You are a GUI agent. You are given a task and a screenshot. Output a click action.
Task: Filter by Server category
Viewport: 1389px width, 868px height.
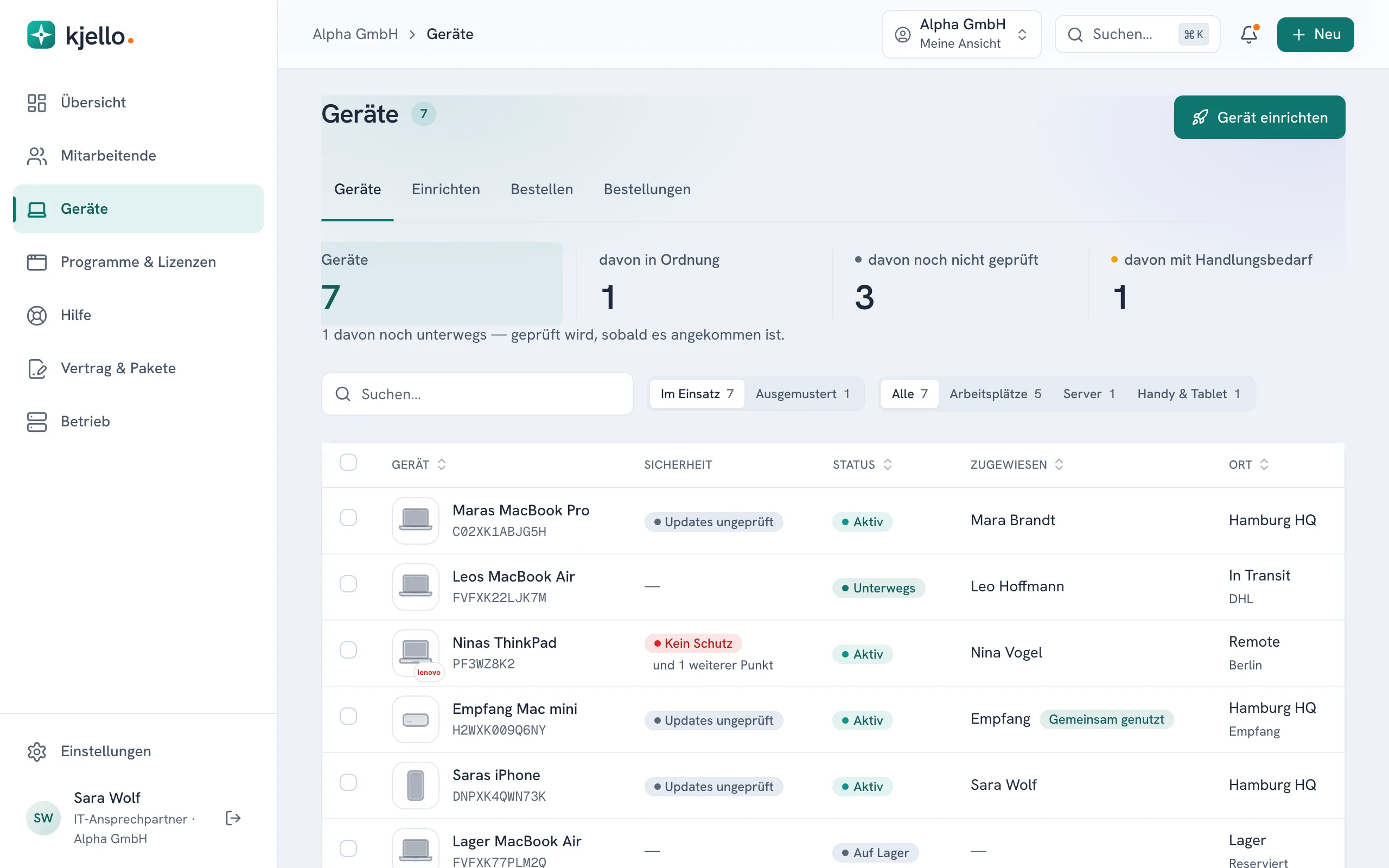click(x=1089, y=394)
